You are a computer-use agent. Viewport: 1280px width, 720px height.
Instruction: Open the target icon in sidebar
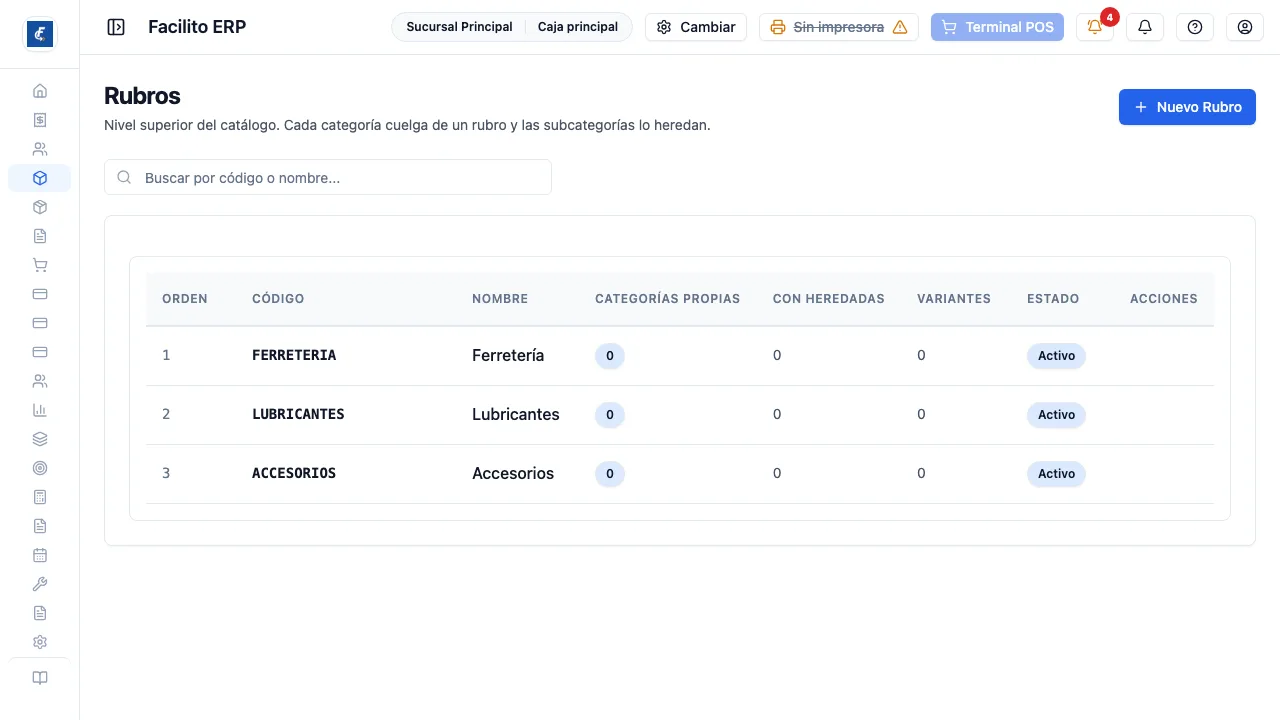pos(40,468)
